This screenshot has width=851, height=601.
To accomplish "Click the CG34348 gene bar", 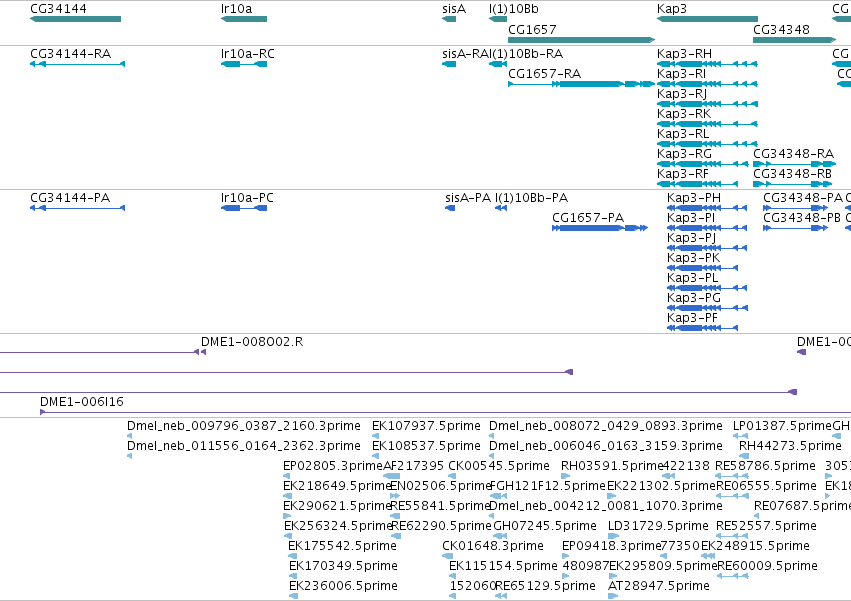I will (795, 40).
